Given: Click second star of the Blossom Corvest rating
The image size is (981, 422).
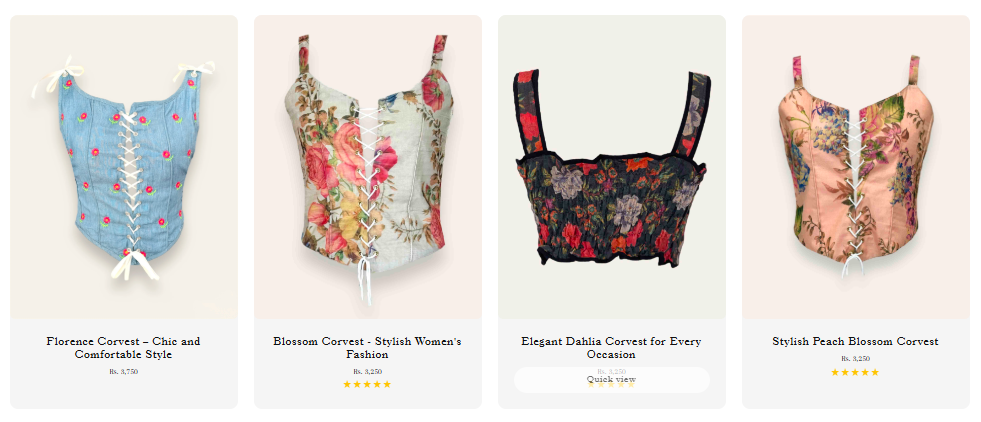Looking at the screenshot, I should pos(357,384).
